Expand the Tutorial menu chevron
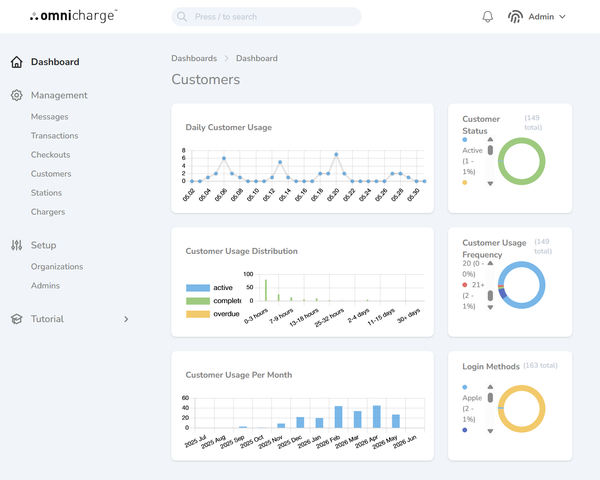 [x=126, y=319]
